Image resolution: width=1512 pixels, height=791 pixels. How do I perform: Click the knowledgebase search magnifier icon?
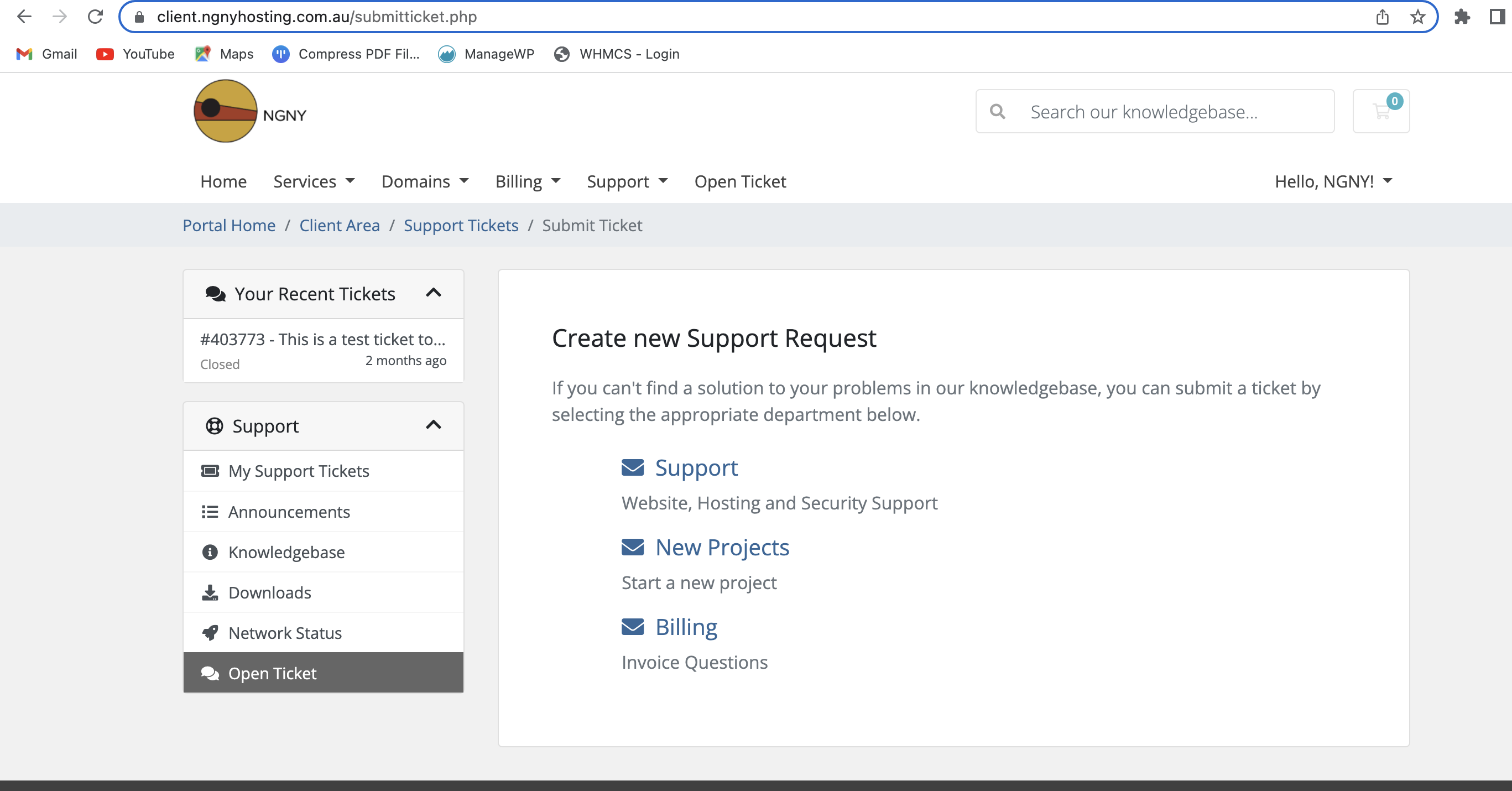click(x=997, y=111)
